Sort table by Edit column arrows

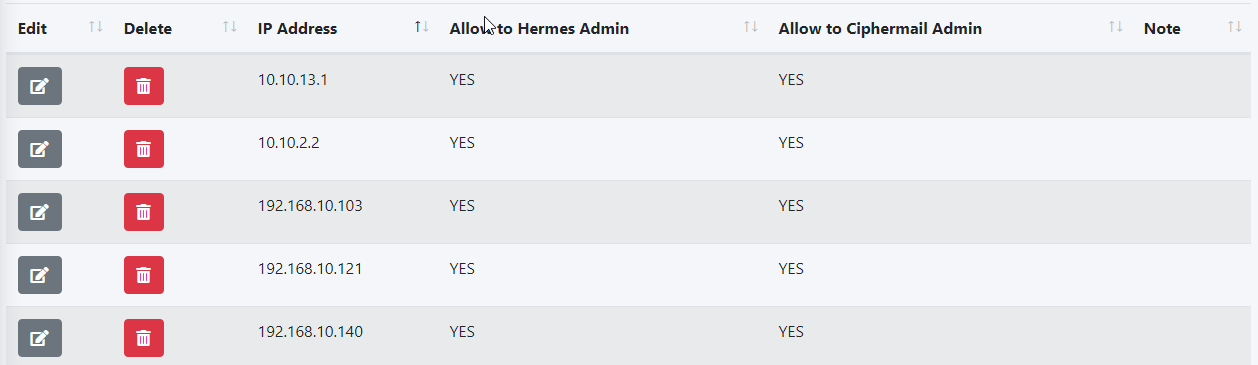(x=96, y=27)
